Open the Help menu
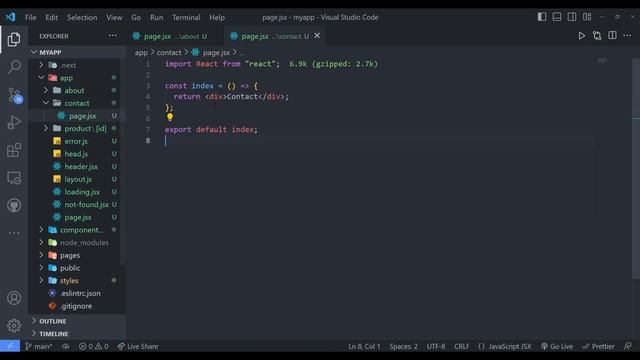This screenshot has width=640, height=360. coord(217,18)
